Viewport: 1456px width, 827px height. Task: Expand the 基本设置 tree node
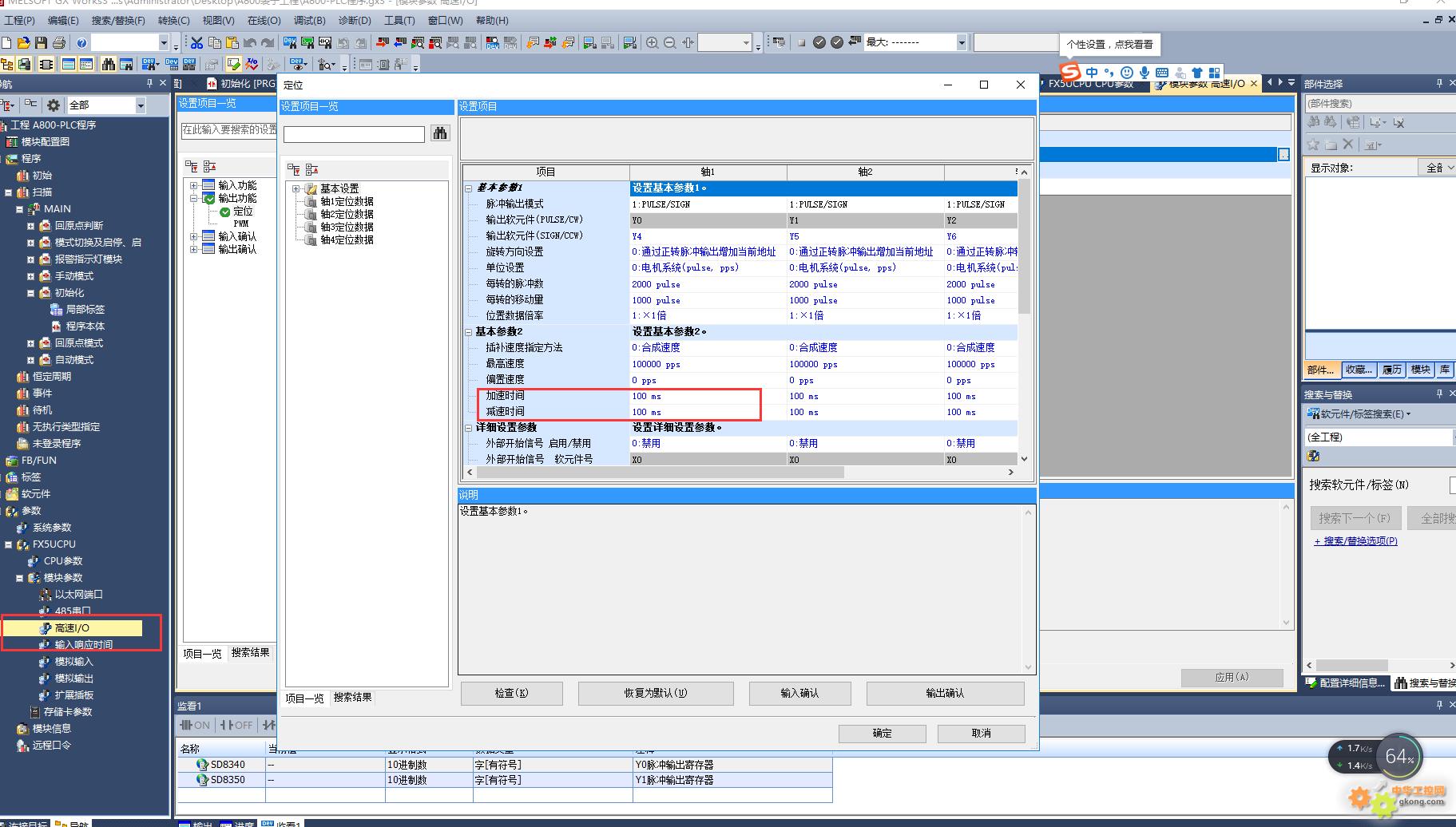296,189
